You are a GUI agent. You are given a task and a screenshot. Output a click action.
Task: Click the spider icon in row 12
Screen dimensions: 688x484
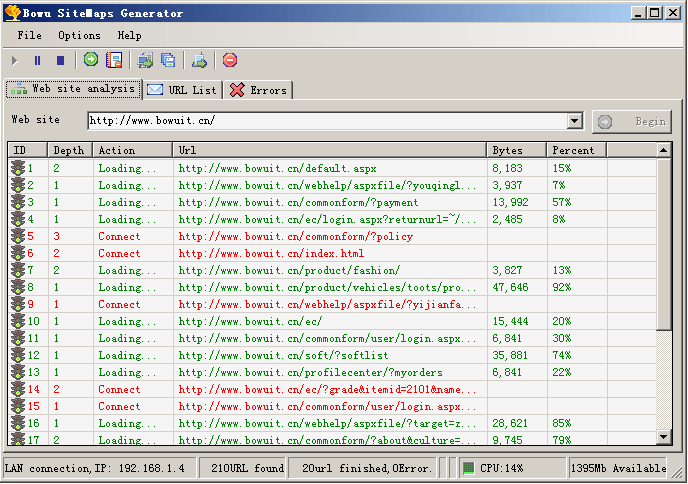coord(18,355)
